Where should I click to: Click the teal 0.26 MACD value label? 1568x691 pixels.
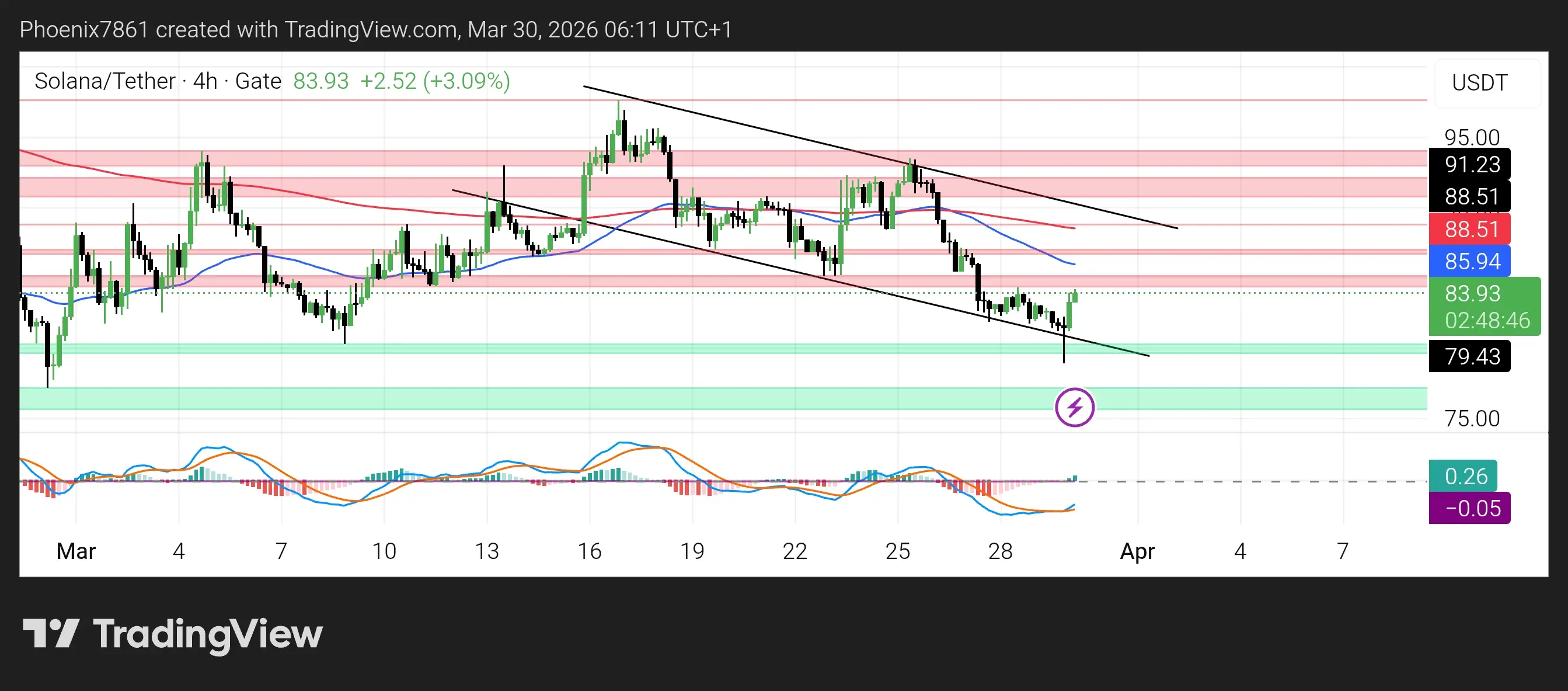coord(1465,476)
